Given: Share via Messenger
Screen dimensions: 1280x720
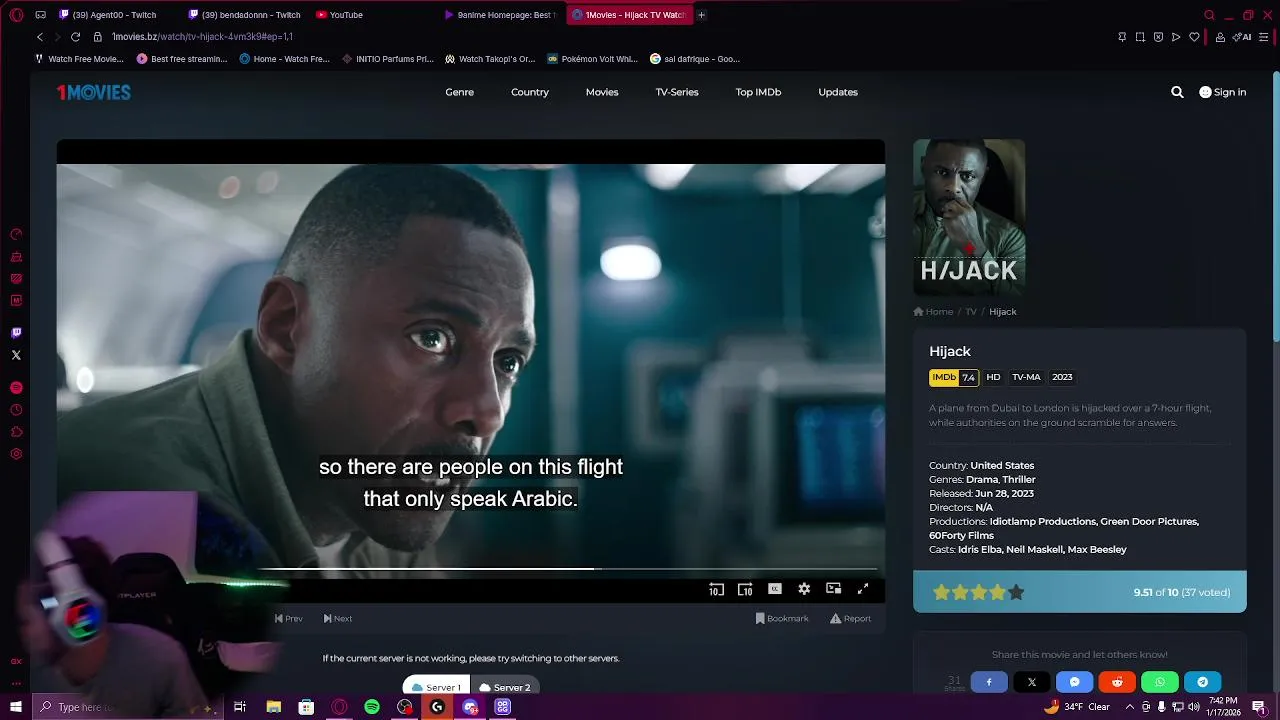Looking at the screenshot, I should (1075, 682).
